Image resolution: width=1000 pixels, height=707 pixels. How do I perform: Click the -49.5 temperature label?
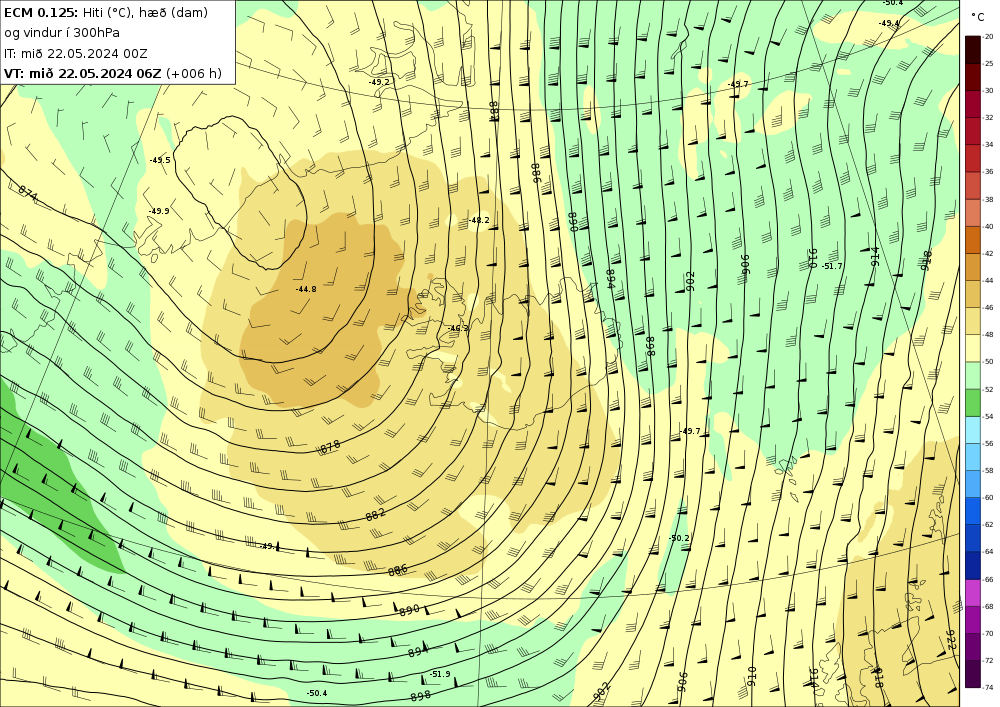pos(160,160)
